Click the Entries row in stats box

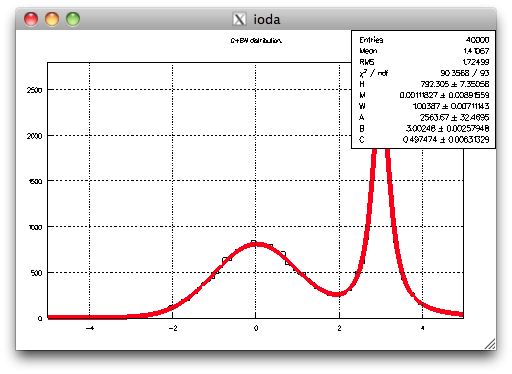click(x=424, y=40)
